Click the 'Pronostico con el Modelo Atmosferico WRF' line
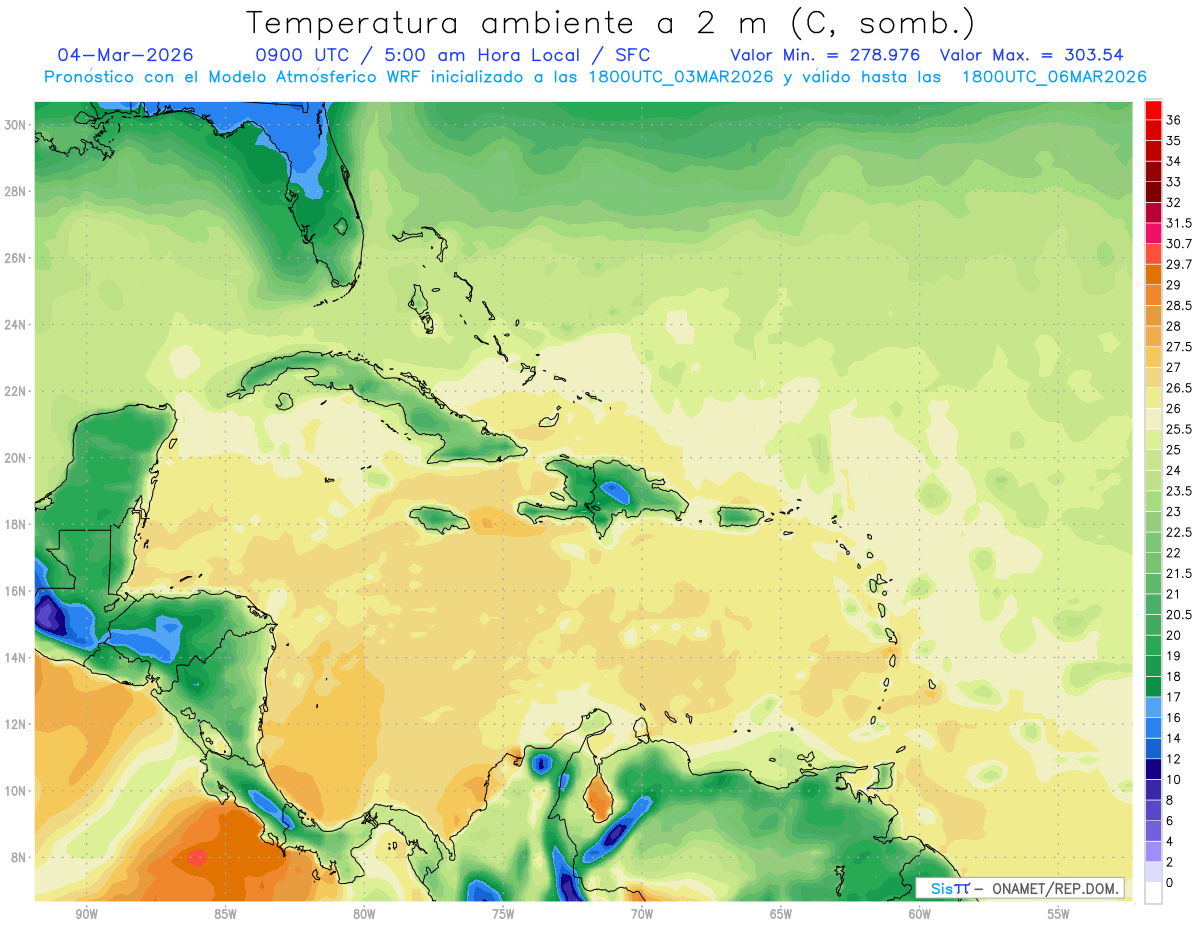The height and width of the screenshot is (927, 1200). (234, 77)
